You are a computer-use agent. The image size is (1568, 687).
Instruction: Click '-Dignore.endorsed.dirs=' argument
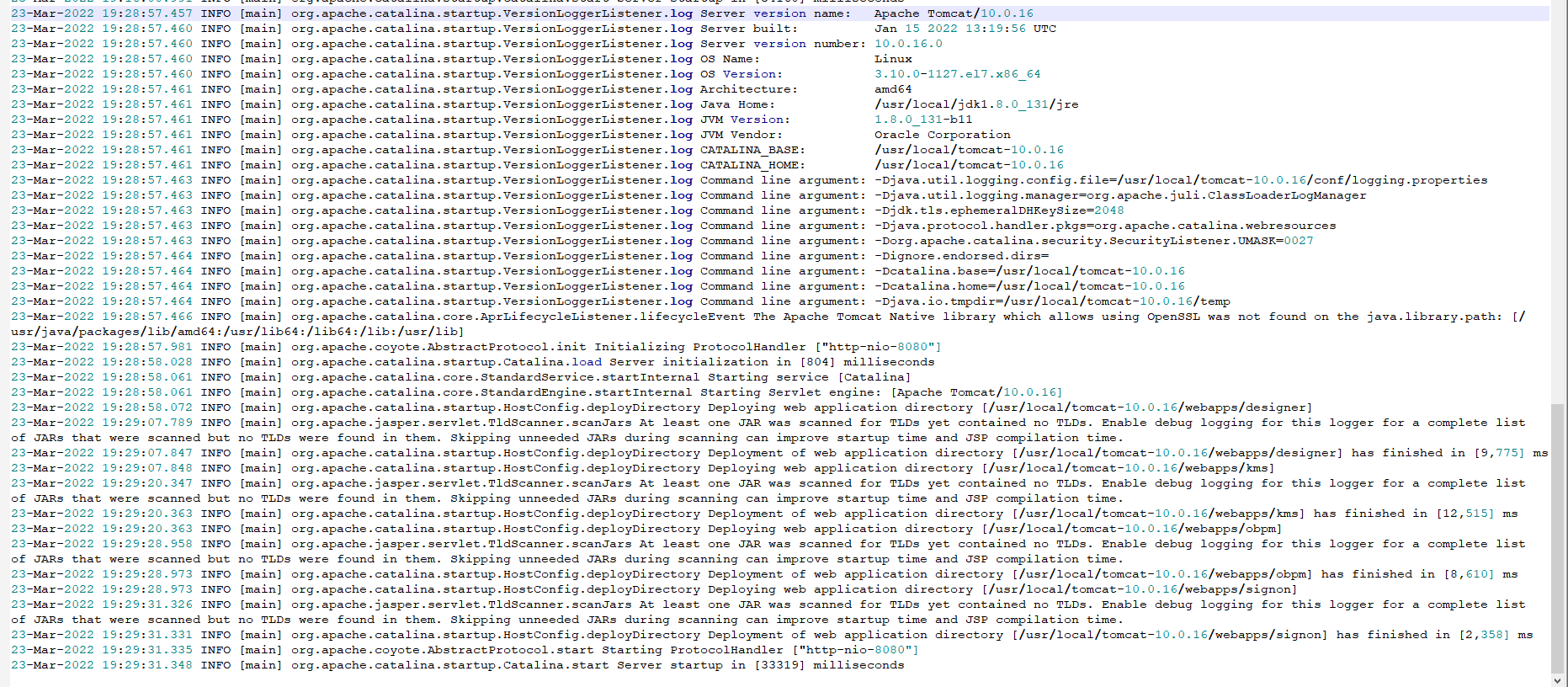[961, 256]
